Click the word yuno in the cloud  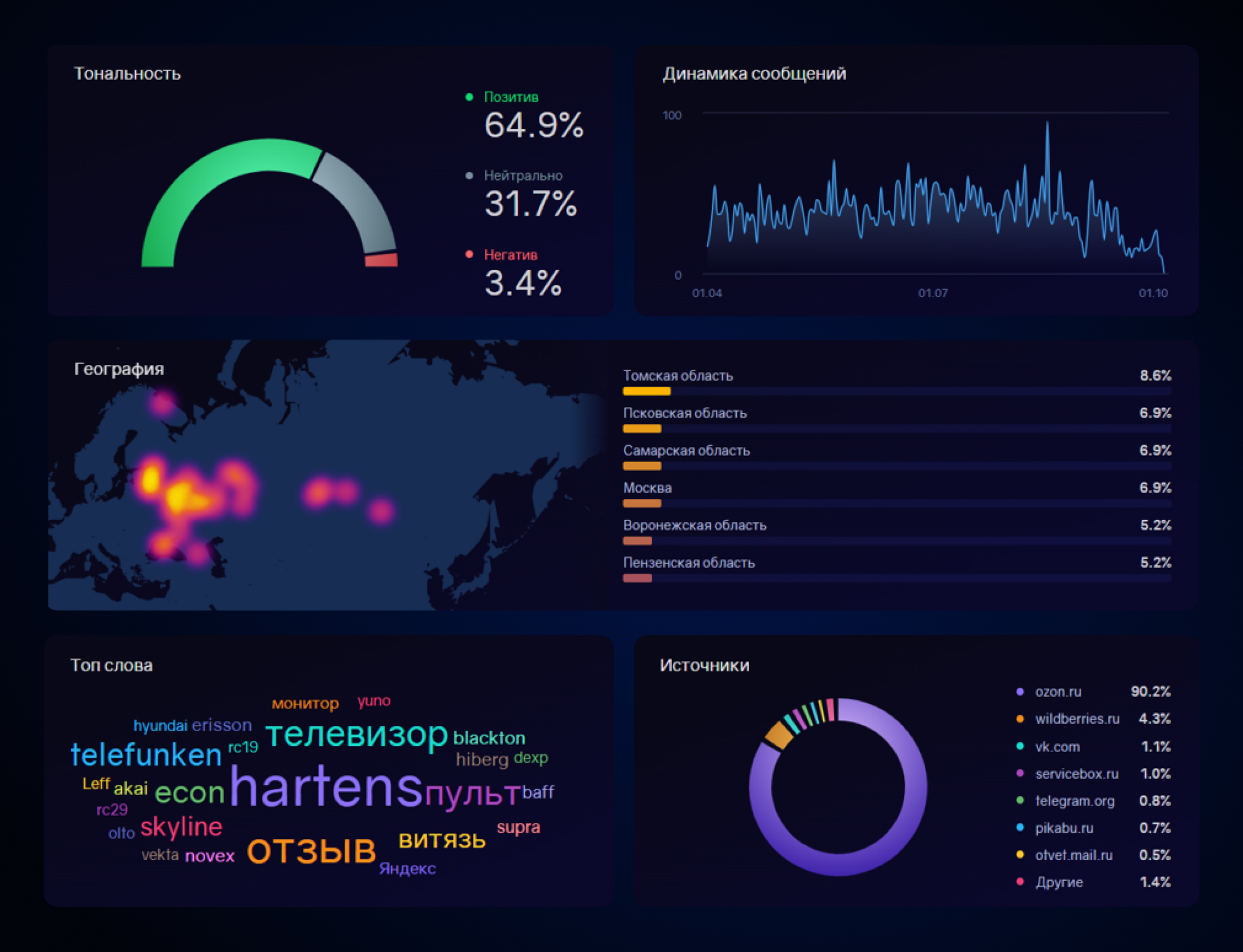(x=374, y=701)
